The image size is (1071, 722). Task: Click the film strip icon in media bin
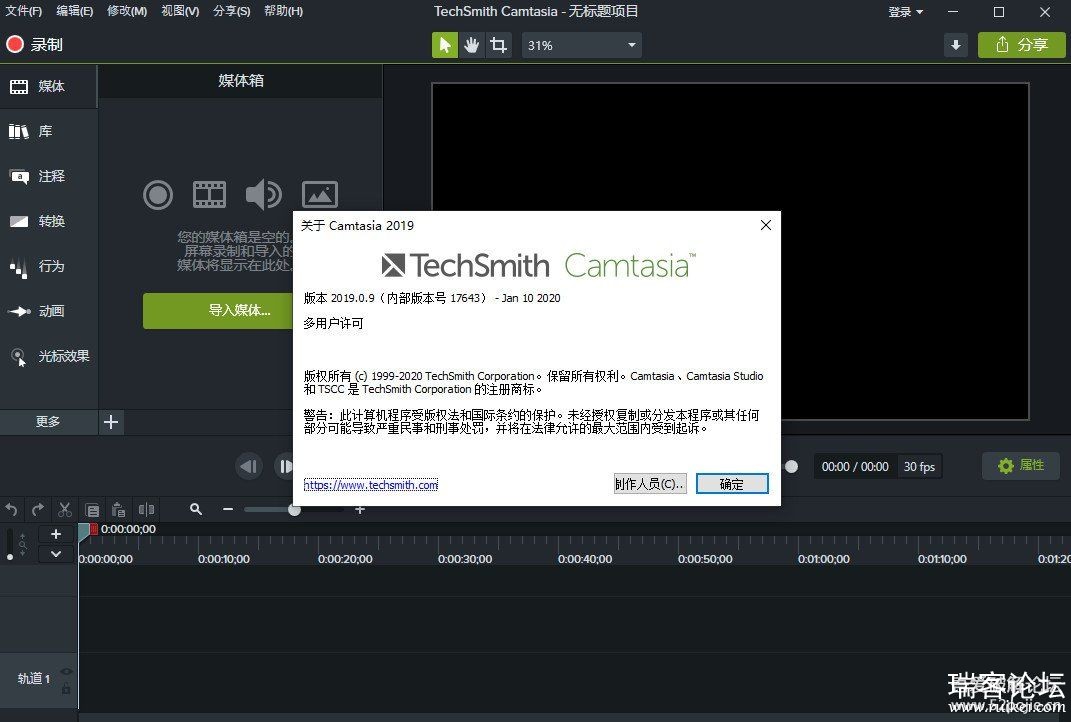209,195
